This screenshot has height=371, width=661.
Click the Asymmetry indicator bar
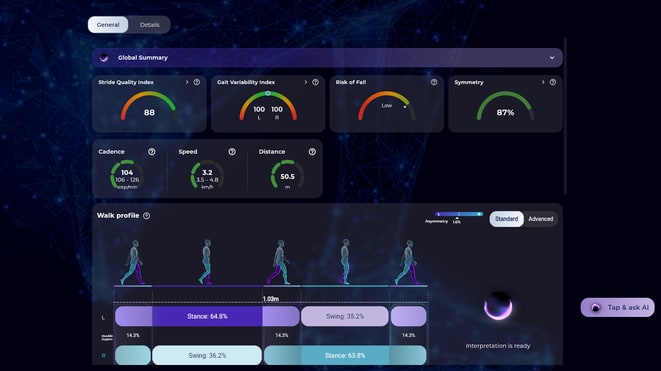(459, 214)
